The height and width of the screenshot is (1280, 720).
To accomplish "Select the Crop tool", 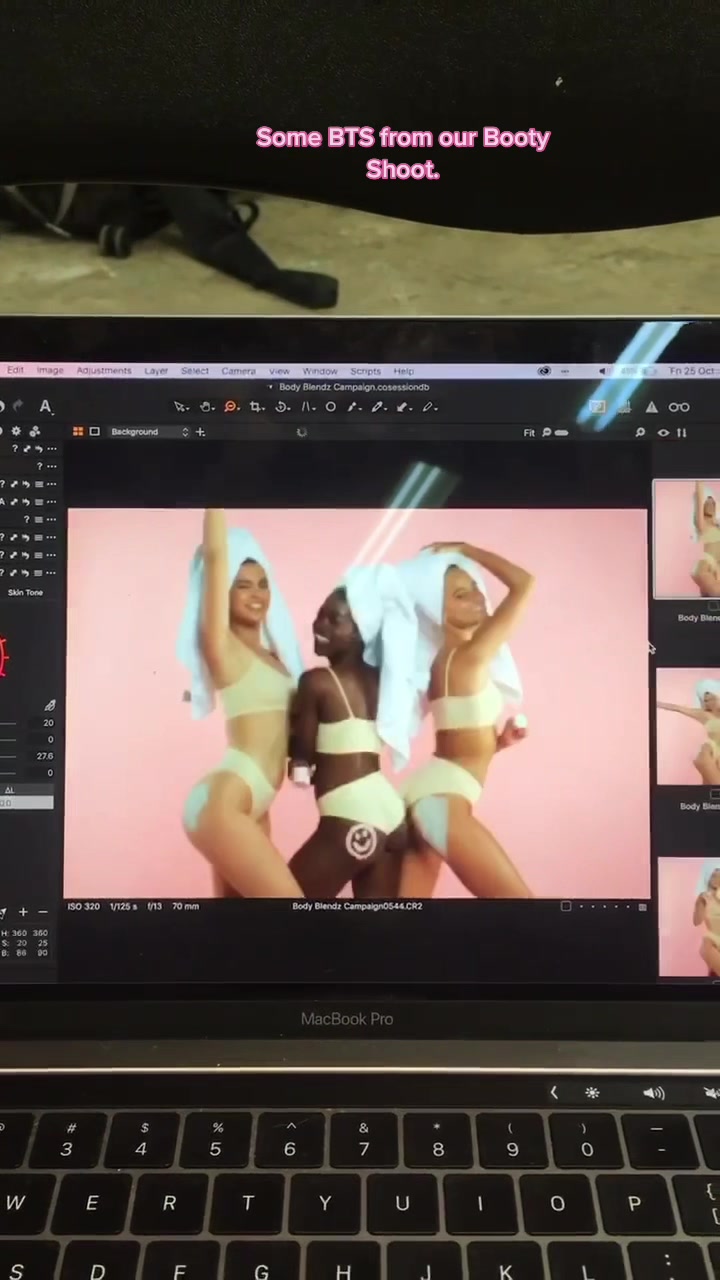I will [x=256, y=407].
